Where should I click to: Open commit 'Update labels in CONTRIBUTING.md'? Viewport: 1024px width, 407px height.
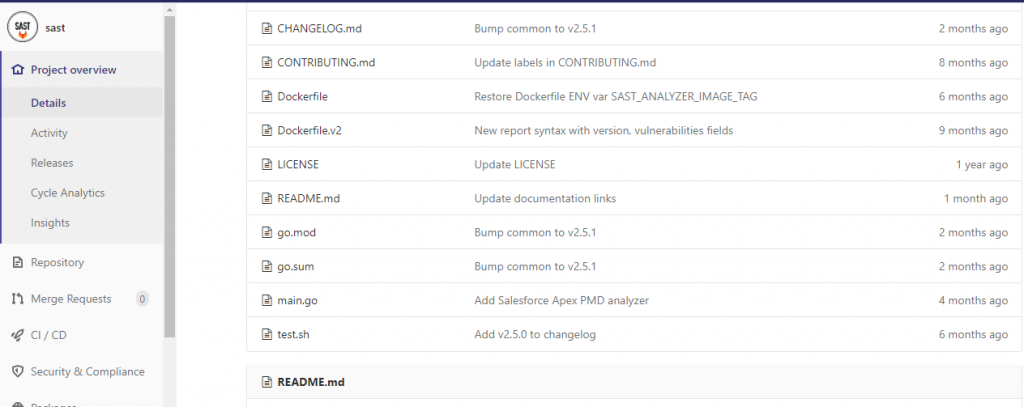tap(565, 63)
